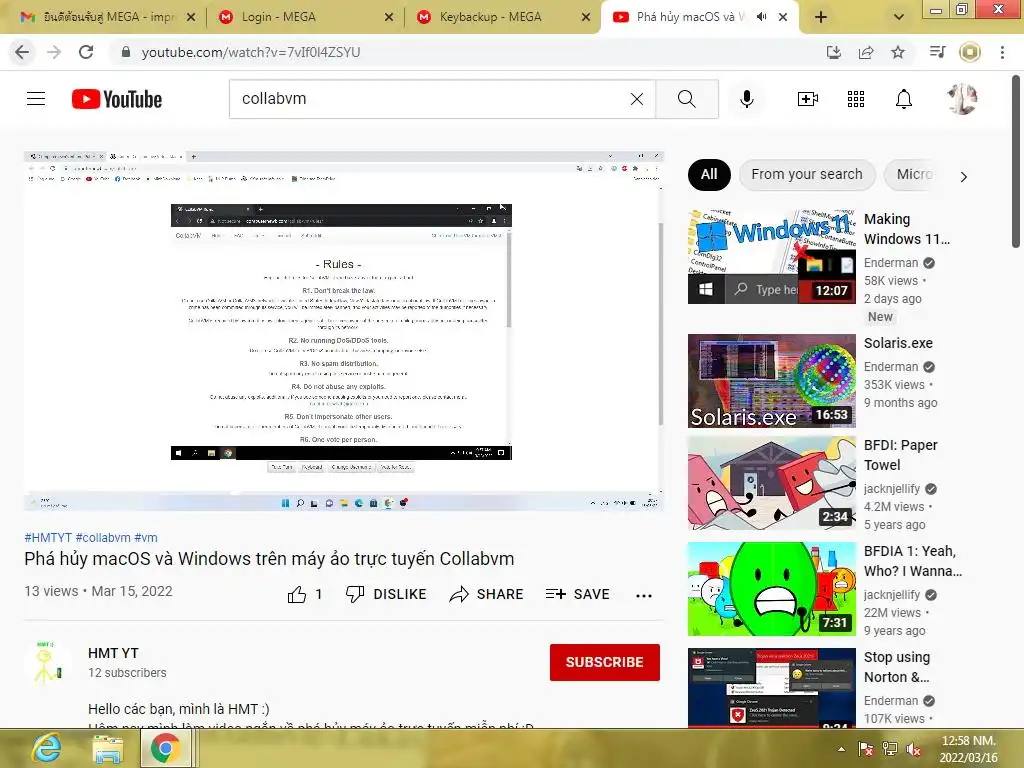Open Internet Explorer from taskbar

[46, 748]
